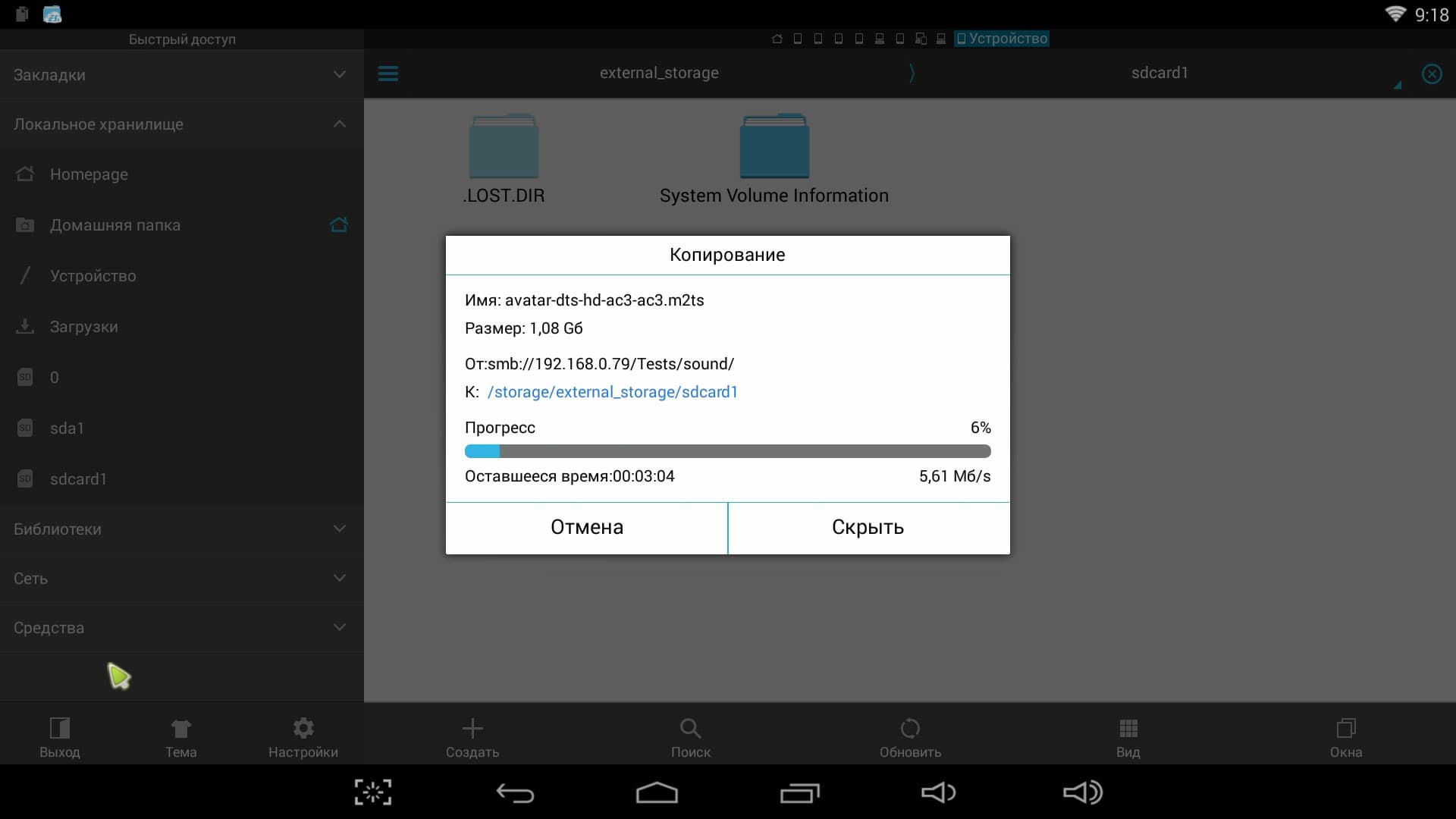Image resolution: width=1456 pixels, height=819 pixels.
Task: Expand the Закладки section
Action: pyautogui.click(x=339, y=74)
